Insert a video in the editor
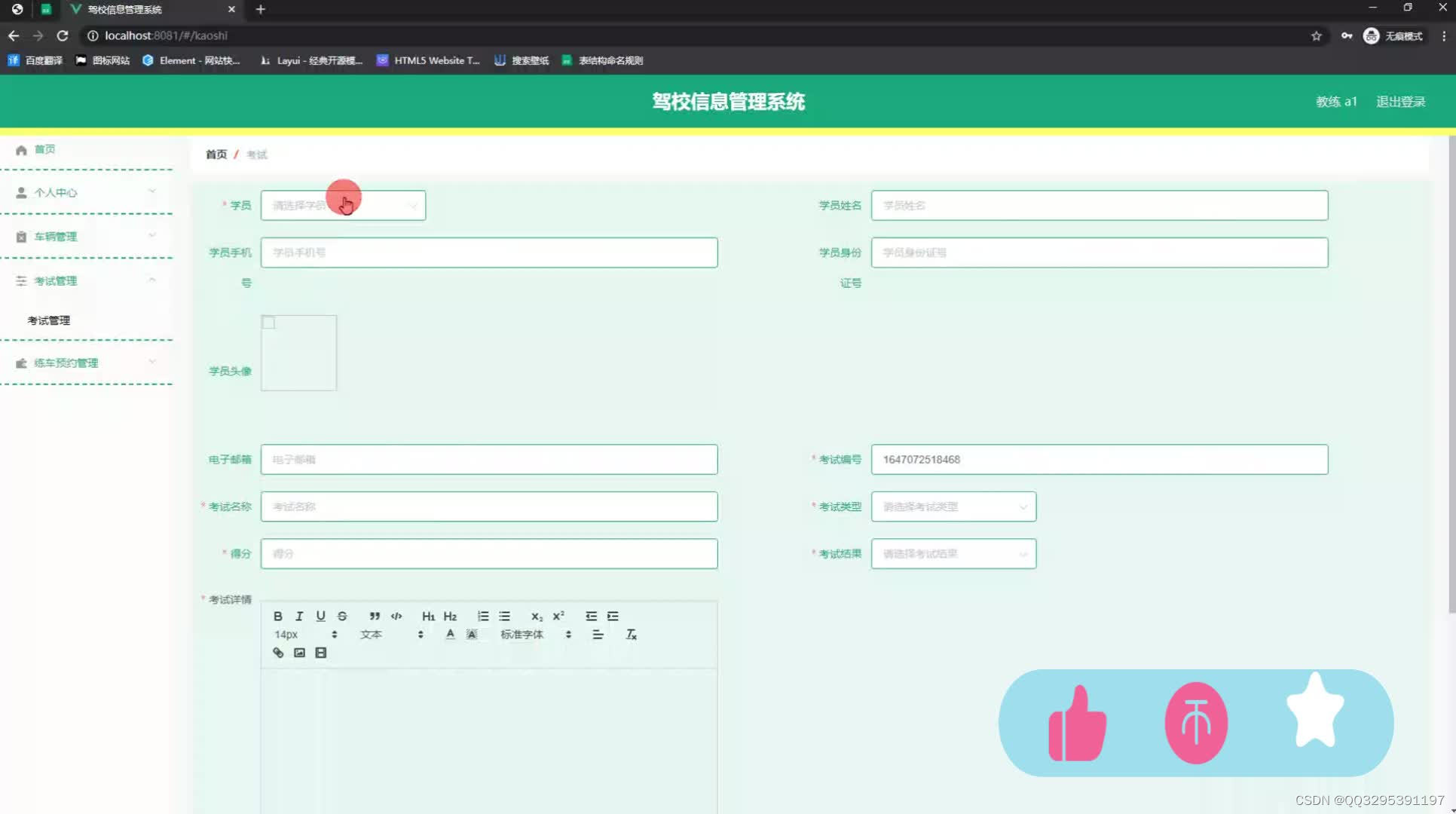 click(321, 653)
